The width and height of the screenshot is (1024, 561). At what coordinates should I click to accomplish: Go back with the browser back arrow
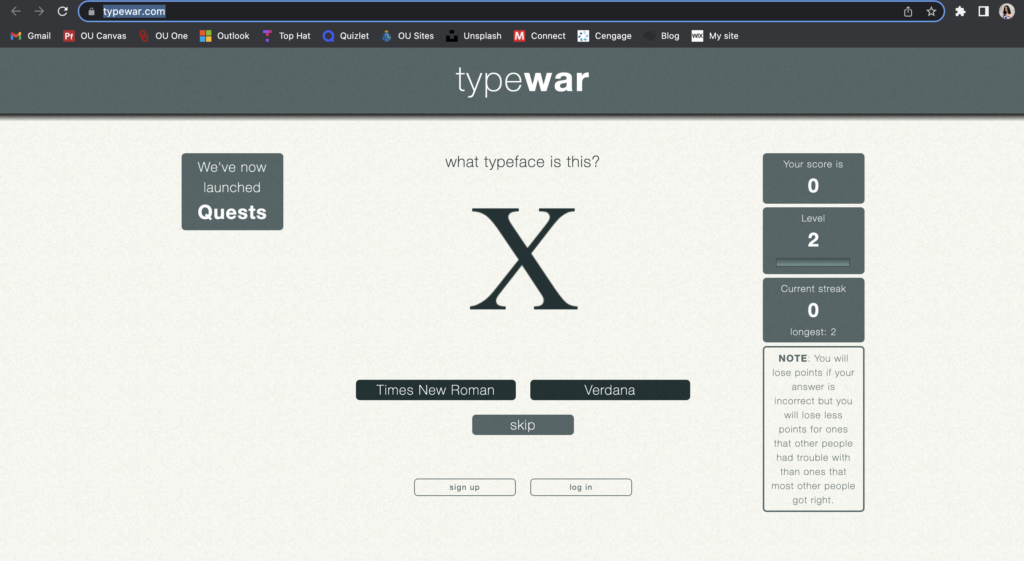click(x=16, y=11)
